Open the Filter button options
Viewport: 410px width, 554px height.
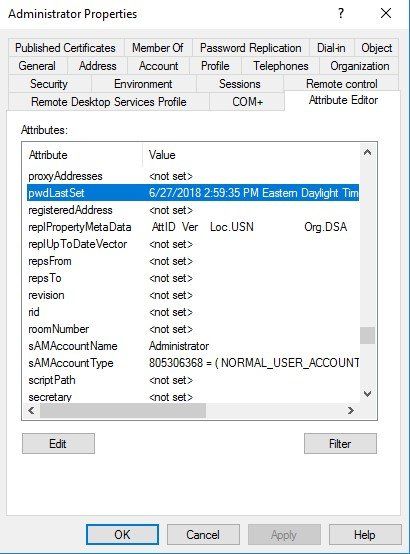pos(340,443)
